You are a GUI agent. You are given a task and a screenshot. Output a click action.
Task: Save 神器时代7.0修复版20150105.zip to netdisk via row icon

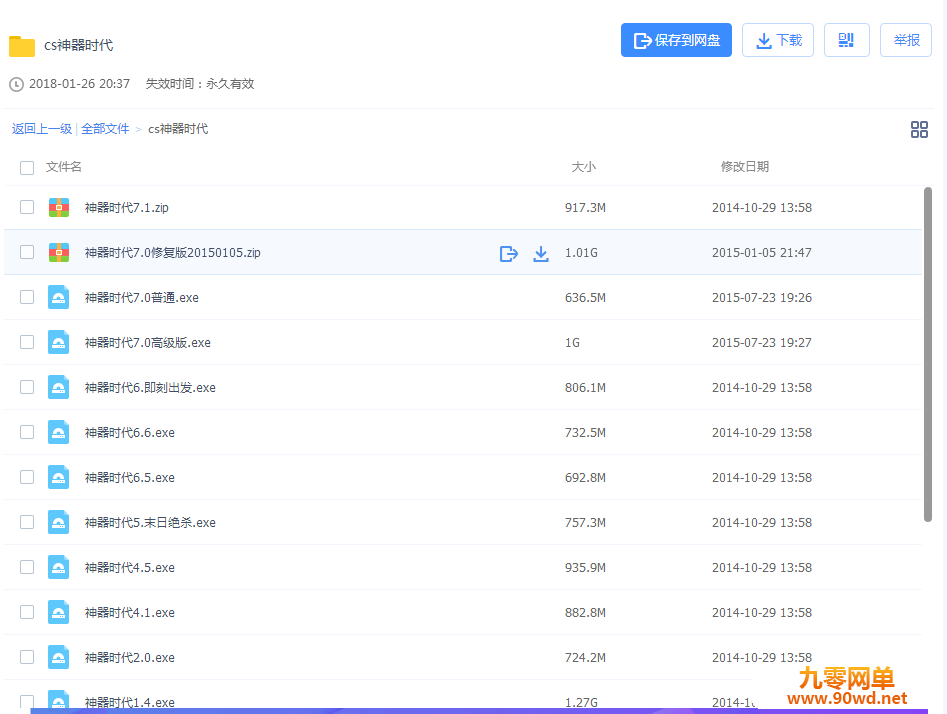(x=509, y=254)
